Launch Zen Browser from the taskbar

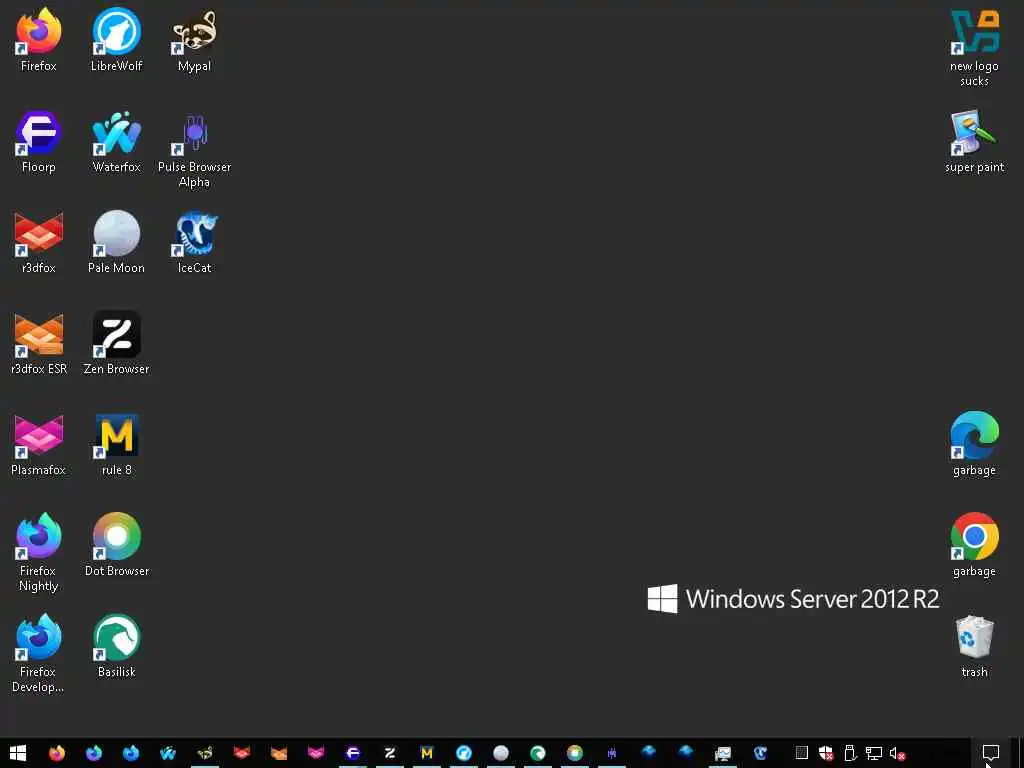[x=390, y=753]
